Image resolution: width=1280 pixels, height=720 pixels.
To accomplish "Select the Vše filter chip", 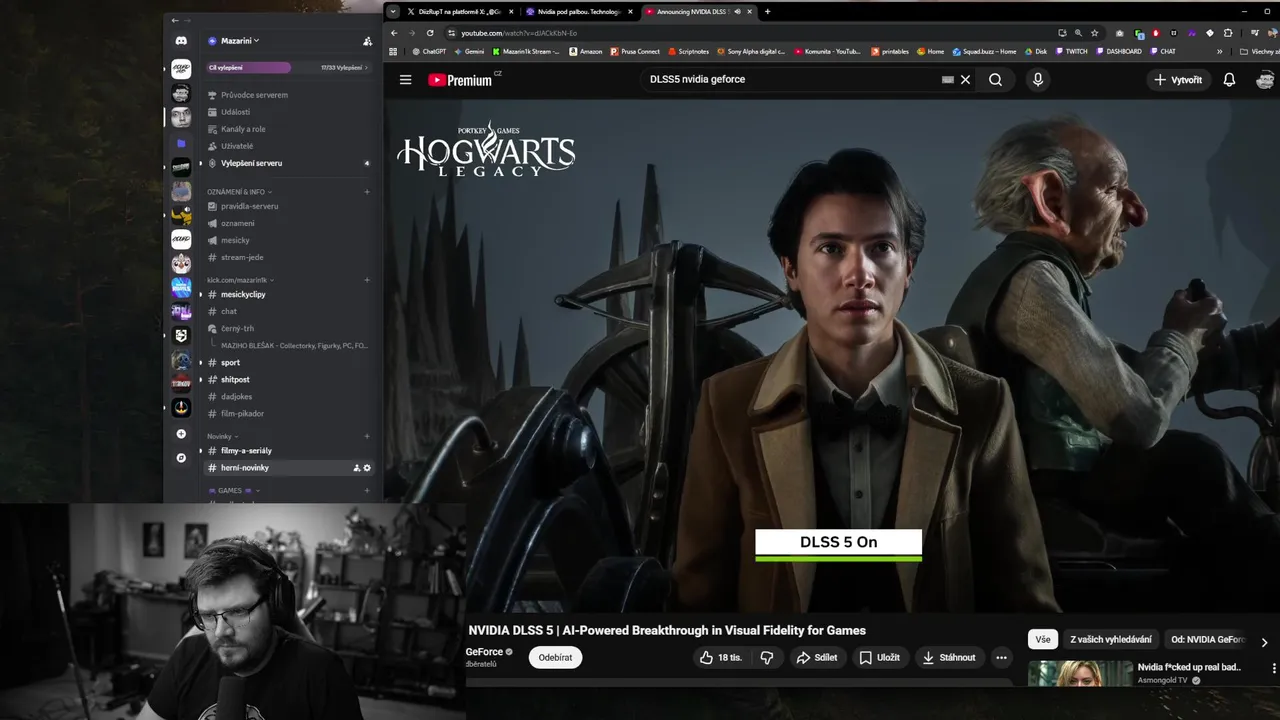I will [1043, 640].
